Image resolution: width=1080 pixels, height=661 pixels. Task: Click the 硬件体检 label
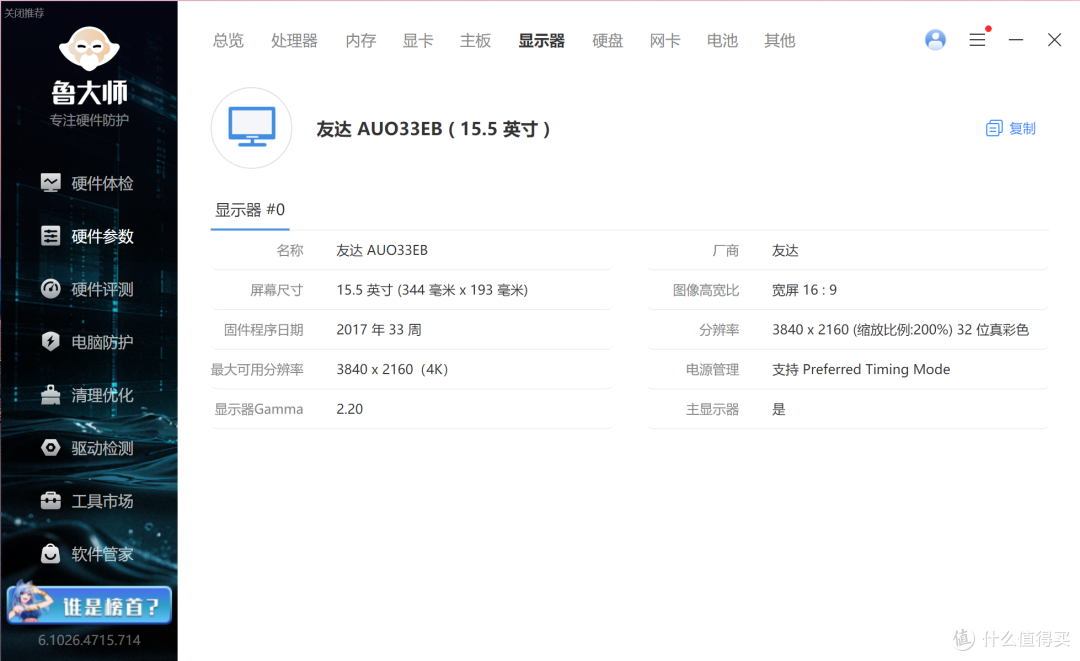point(102,183)
